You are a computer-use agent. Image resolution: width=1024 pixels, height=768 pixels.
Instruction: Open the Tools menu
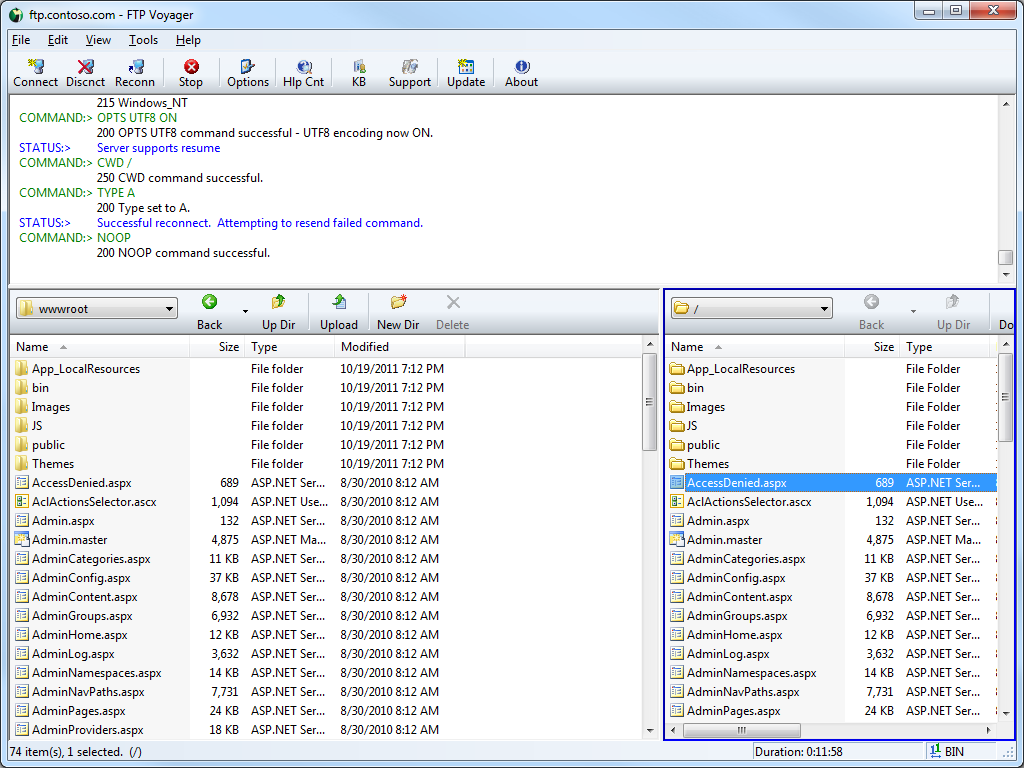tap(143, 40)
